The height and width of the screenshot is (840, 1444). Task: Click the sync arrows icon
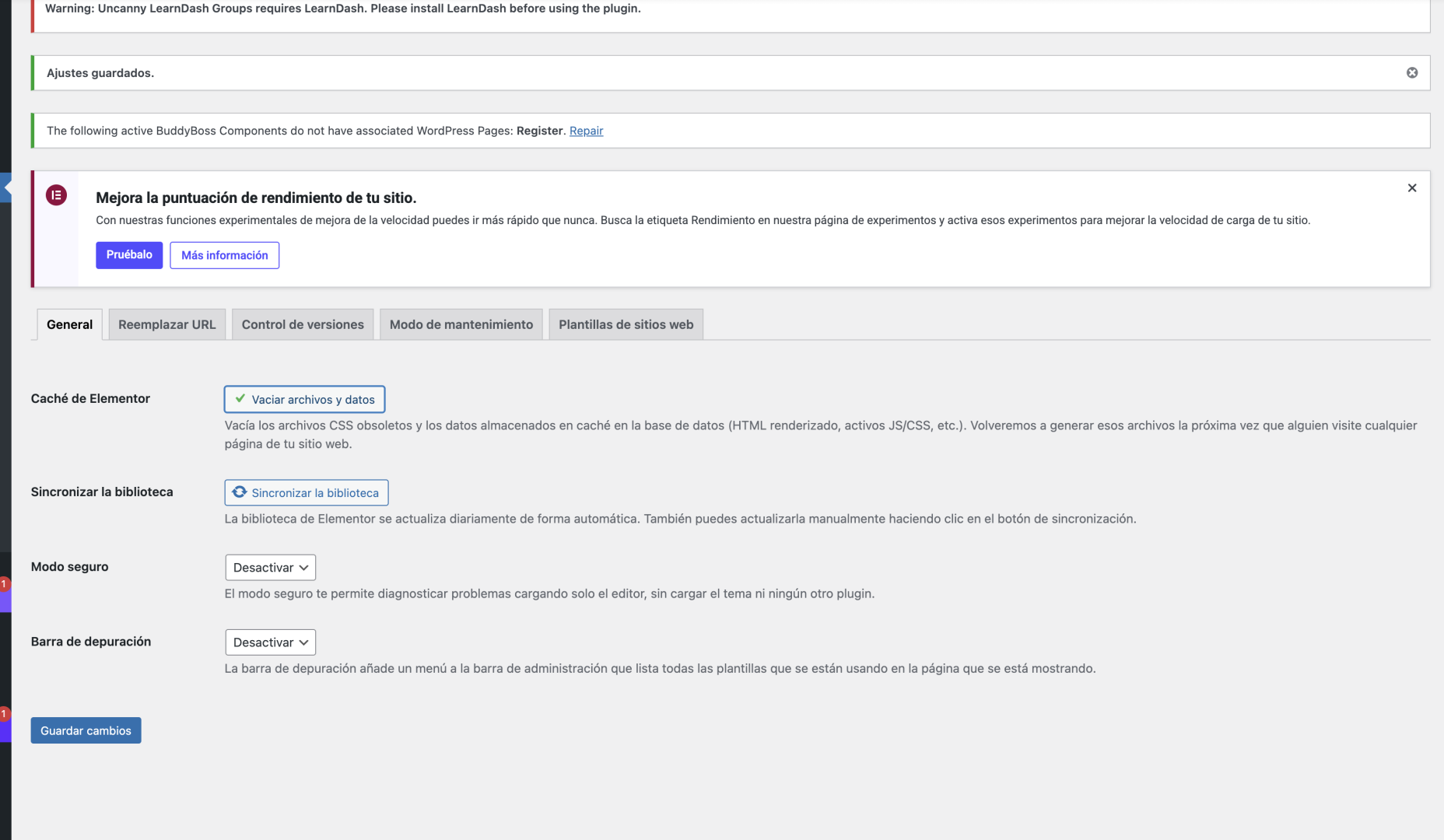point(240,492)
